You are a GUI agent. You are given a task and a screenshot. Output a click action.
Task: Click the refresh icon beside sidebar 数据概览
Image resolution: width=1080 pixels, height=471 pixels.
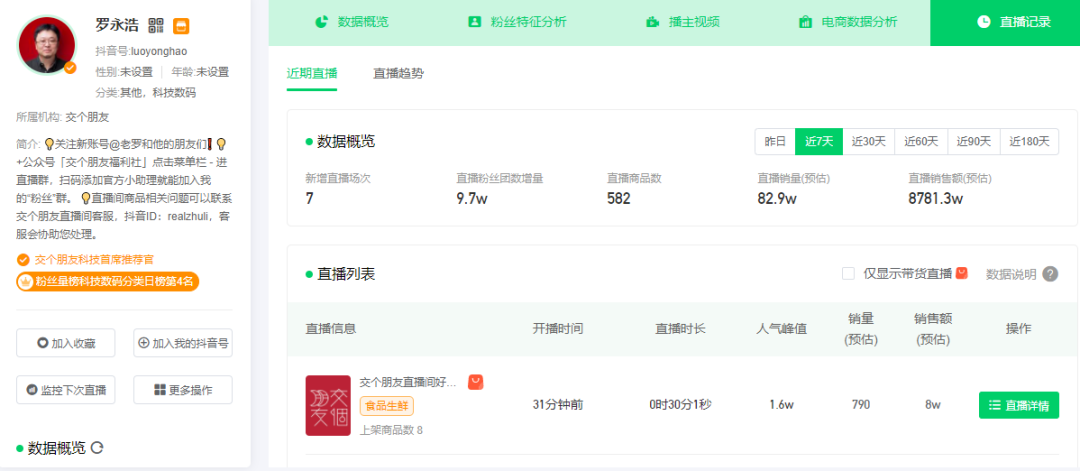[97, 448]
